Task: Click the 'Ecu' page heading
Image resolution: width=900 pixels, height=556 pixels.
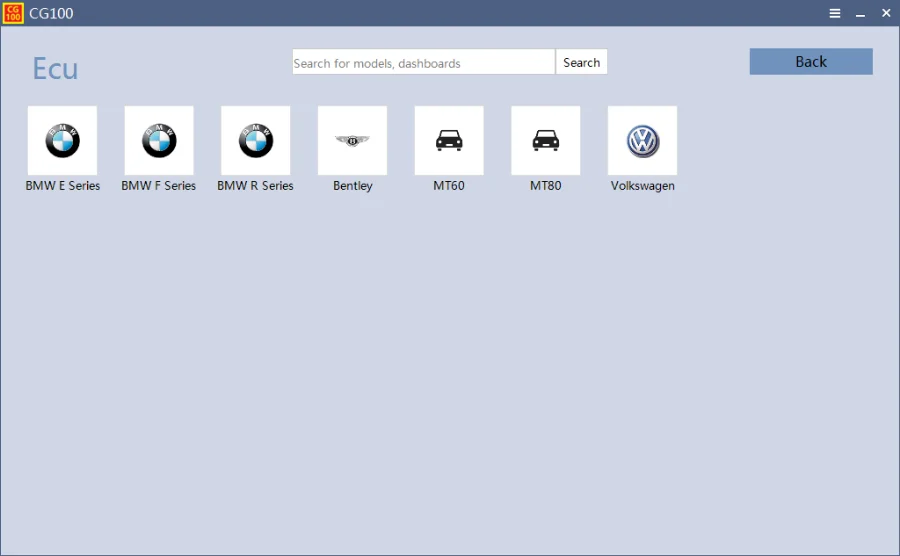Action: [x=55, y=69]
